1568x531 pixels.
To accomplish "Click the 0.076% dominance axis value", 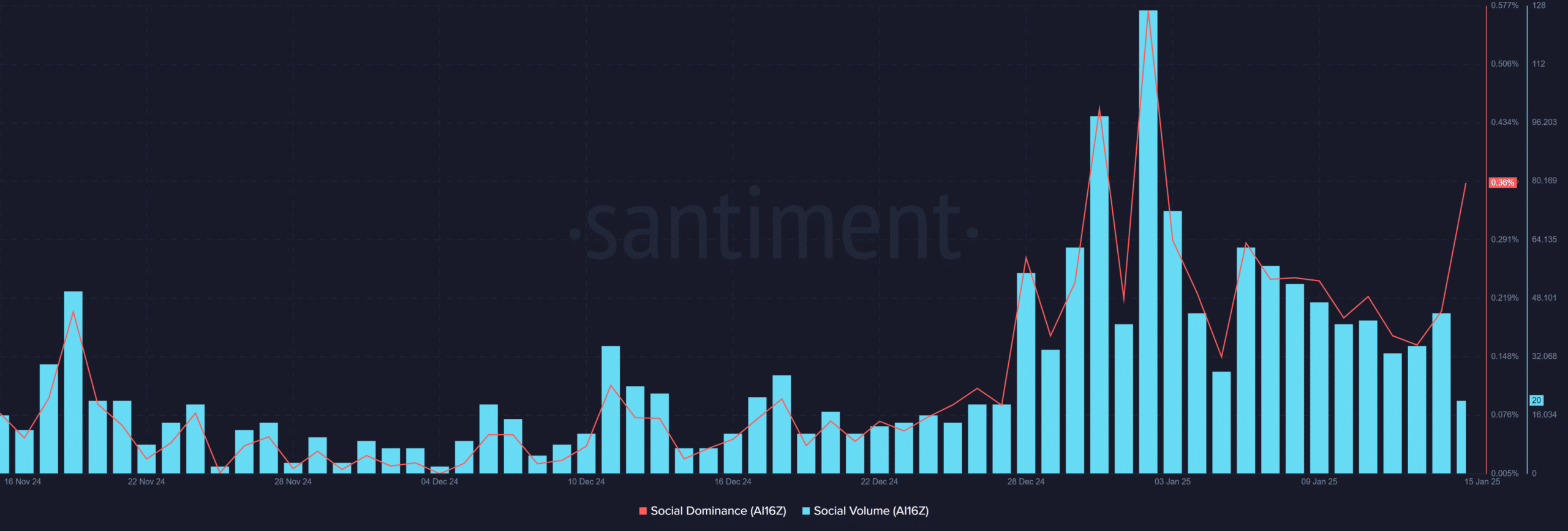I will (1505, 415).
